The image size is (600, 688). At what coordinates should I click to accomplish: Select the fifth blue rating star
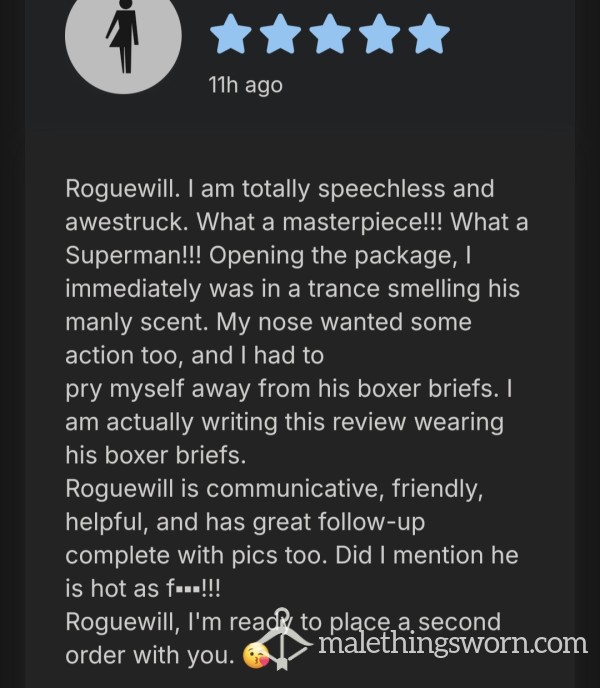coord(429,34)
